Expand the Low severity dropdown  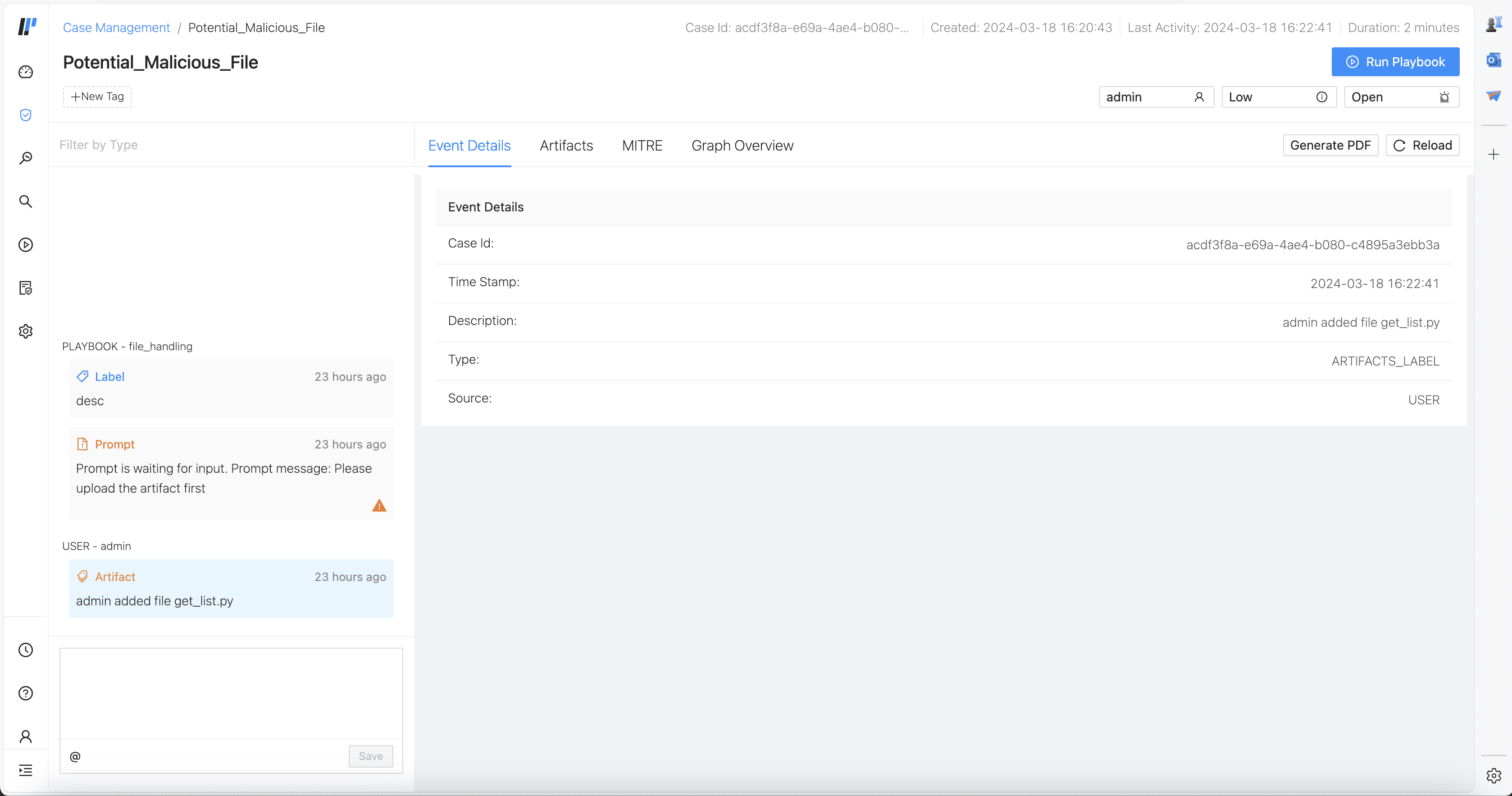pyautogui.click(x=1278, y=97)
